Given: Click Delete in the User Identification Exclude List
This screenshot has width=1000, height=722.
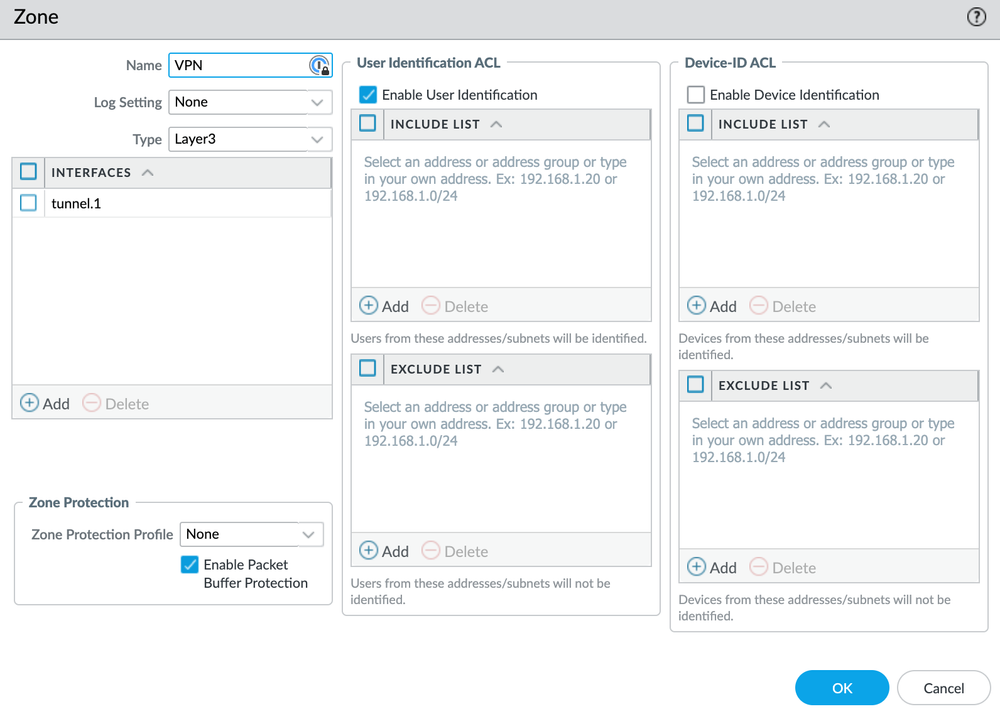Looking at the screenshot, I should (x=455, y=551).
